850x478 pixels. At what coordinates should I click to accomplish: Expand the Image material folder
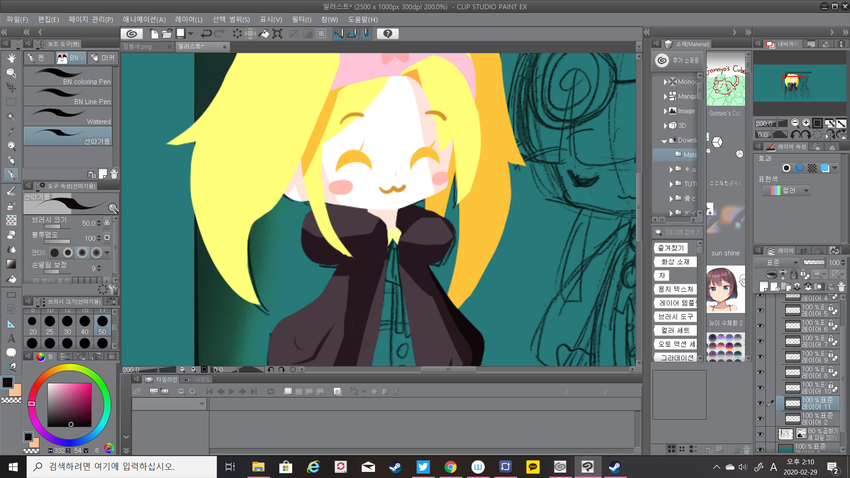(665, 111)
